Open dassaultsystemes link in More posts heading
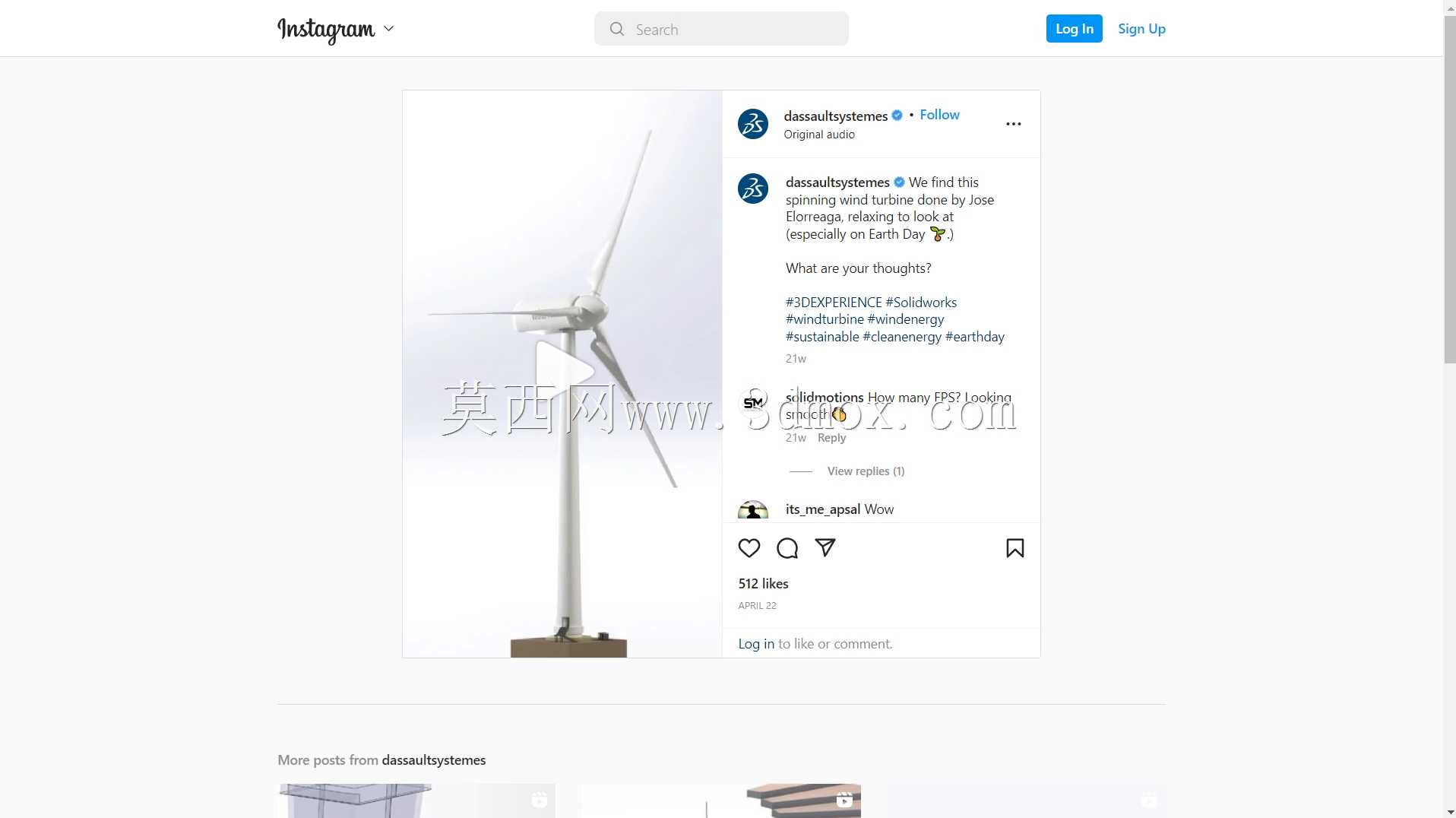The image size is (1456, 818). tap(433, 760)
